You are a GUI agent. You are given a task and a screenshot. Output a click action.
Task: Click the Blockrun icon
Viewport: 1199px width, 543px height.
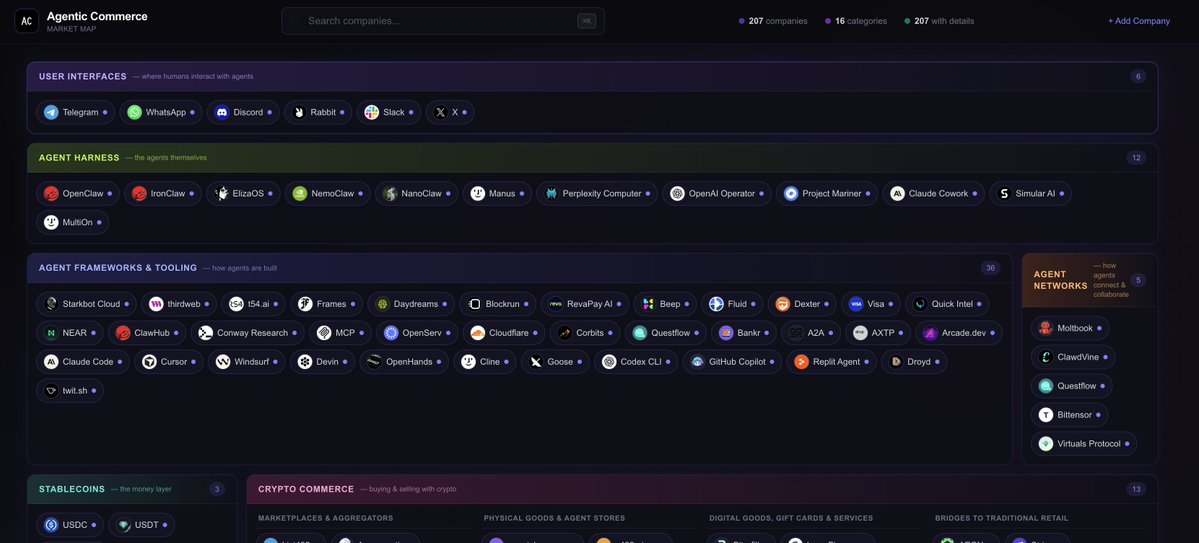point(474,304)
